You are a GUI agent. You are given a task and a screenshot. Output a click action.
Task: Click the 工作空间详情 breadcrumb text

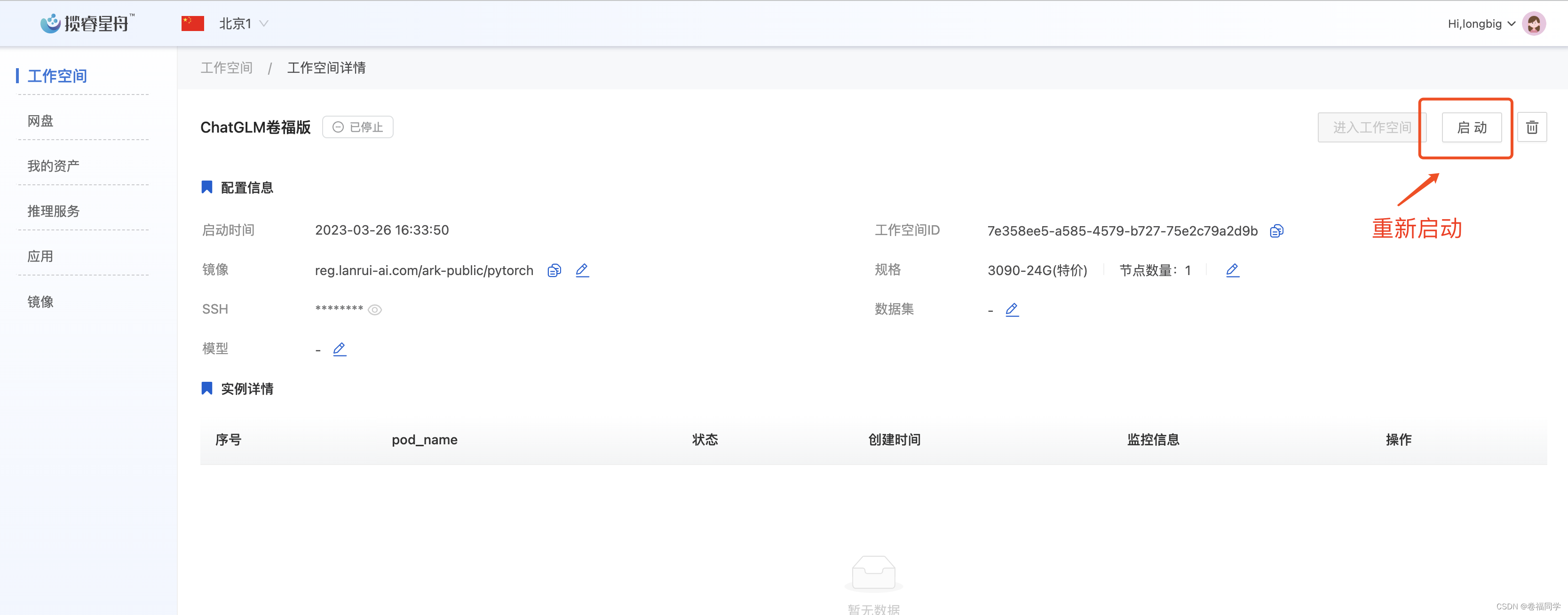[x=326, y=68]
